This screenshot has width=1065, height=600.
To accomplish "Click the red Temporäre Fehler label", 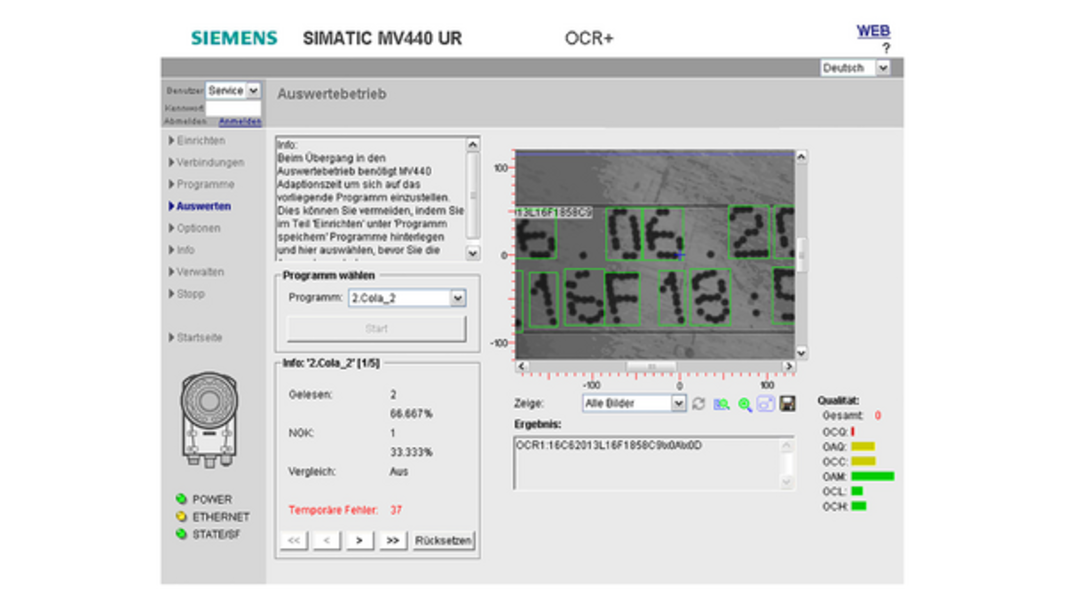I will click(333, 510).
